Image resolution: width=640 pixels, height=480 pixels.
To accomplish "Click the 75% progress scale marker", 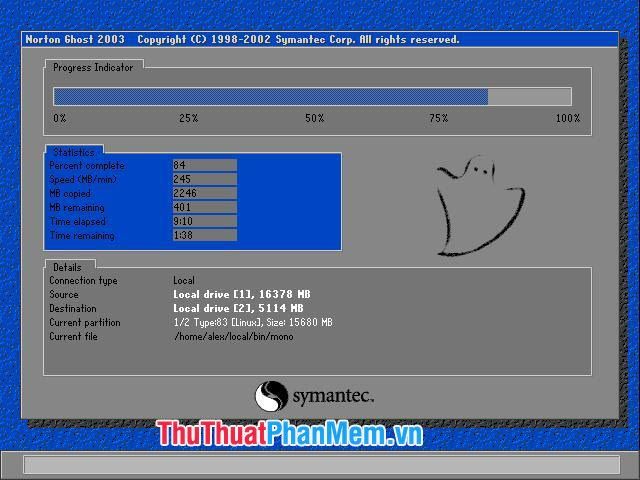I will pos(439,118).
